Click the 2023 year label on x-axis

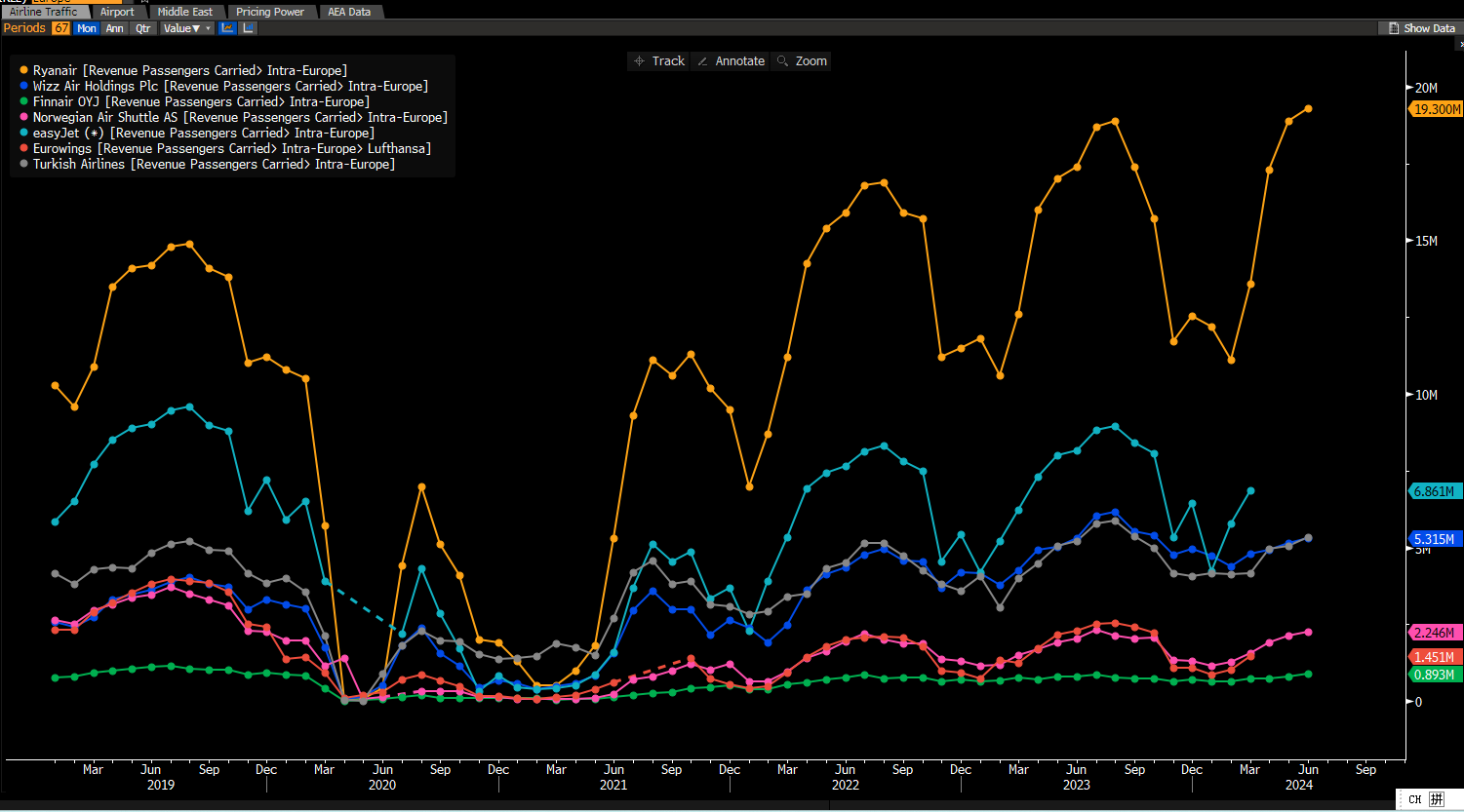pos(1077,785)
